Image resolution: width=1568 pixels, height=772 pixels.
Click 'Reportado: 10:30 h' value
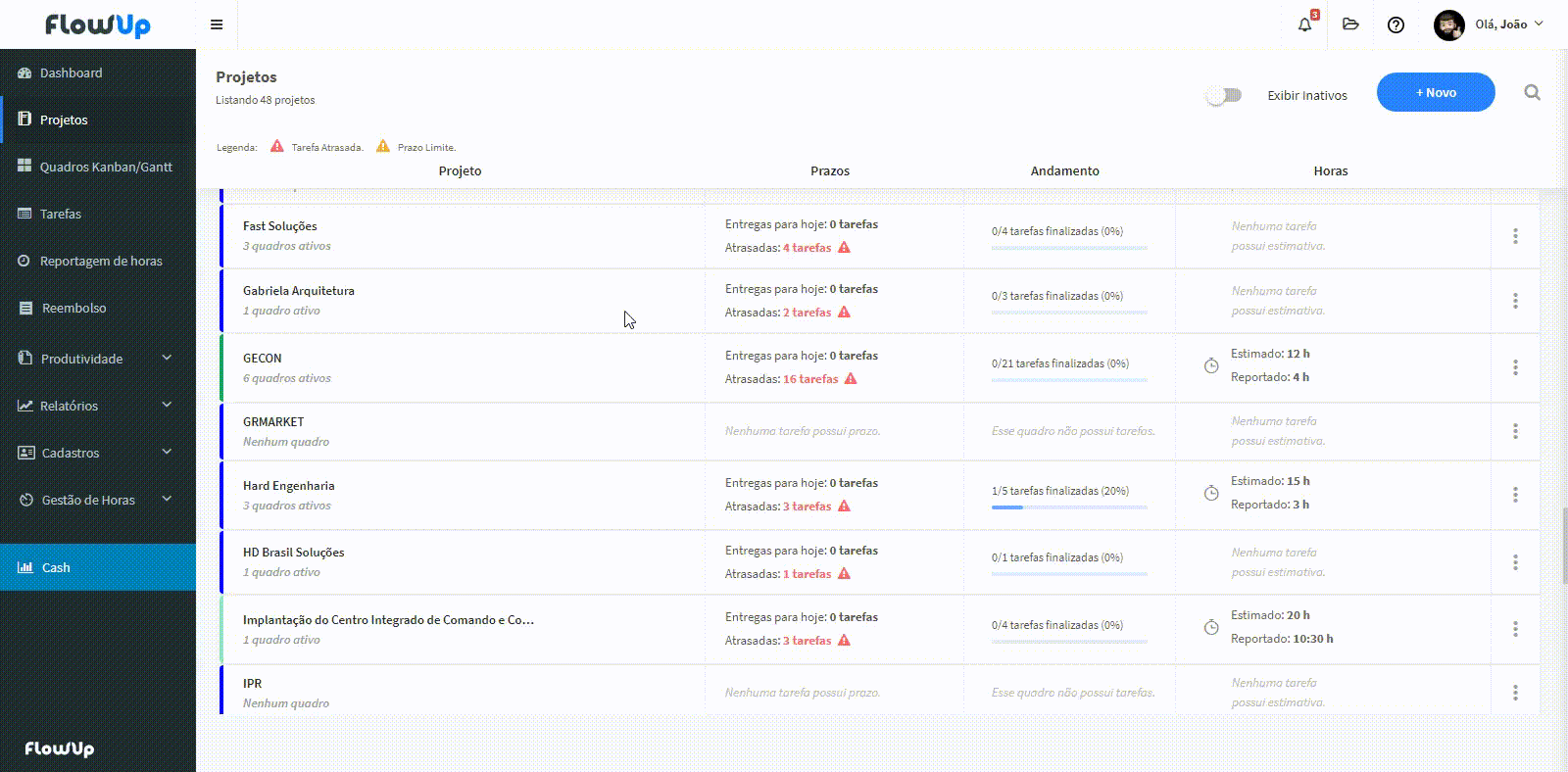tap(1282, 639)
